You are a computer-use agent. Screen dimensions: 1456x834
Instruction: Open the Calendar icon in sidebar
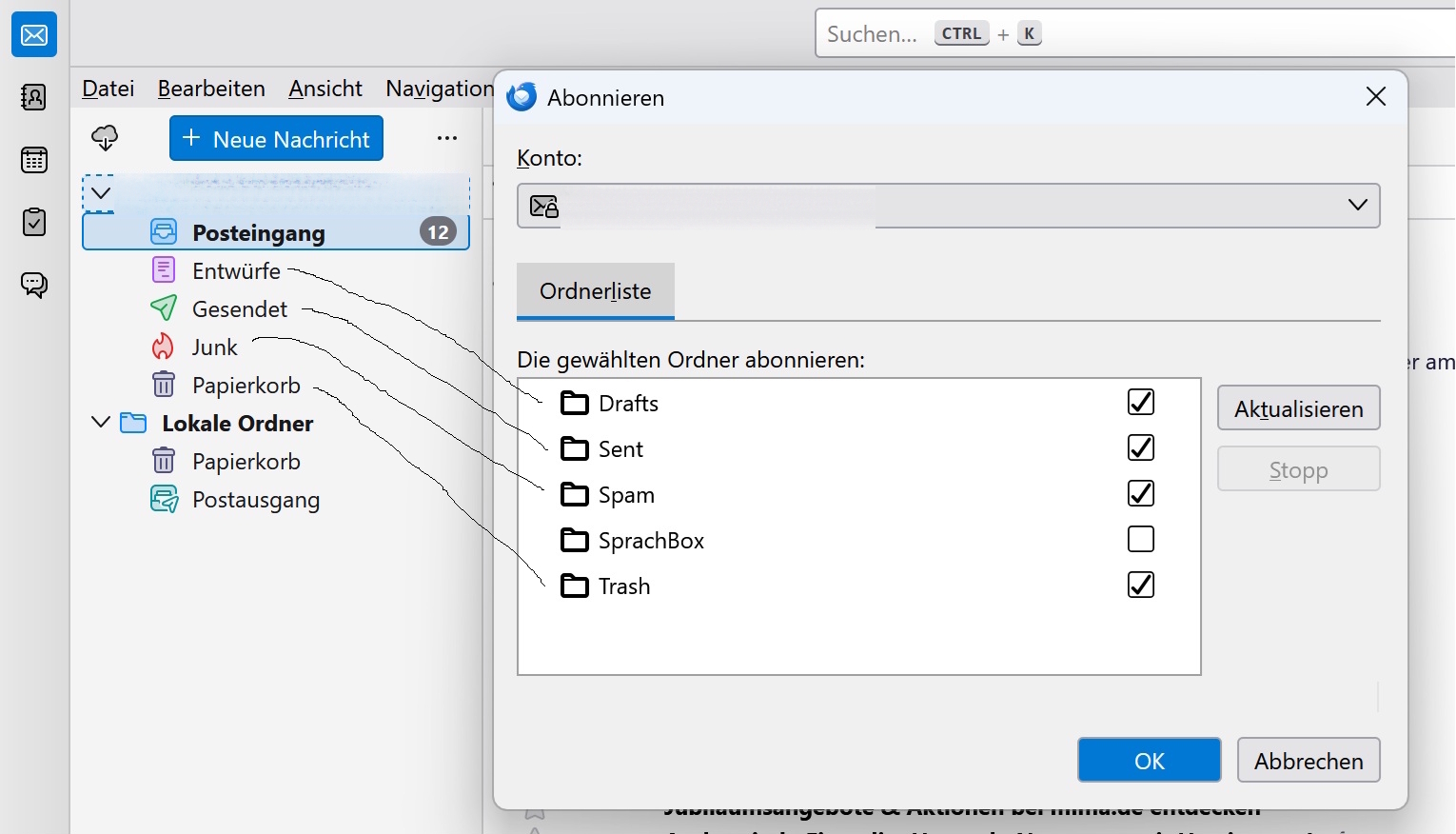click(x=34, y=160)
